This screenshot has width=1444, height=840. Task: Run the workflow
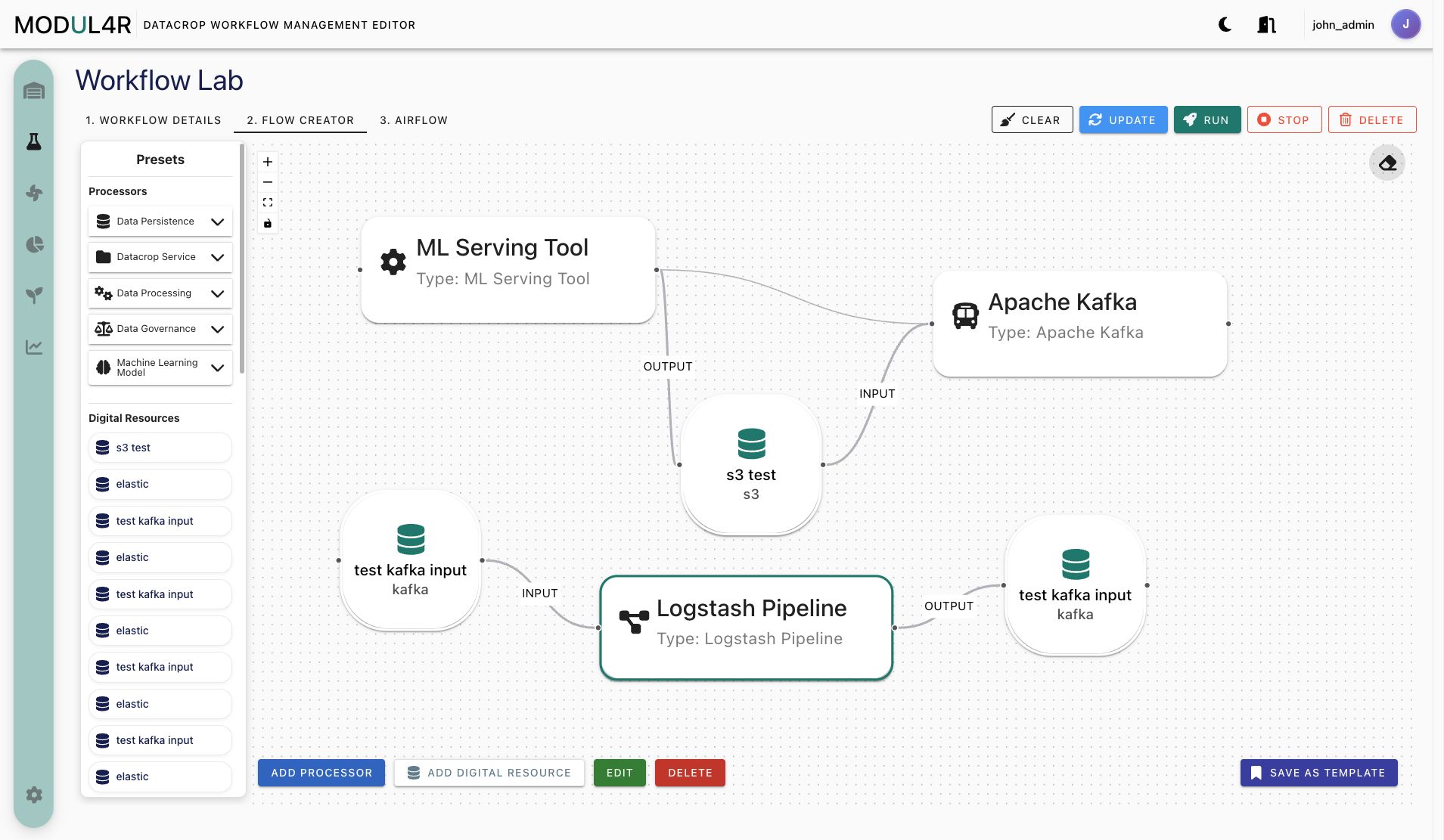1206,119
